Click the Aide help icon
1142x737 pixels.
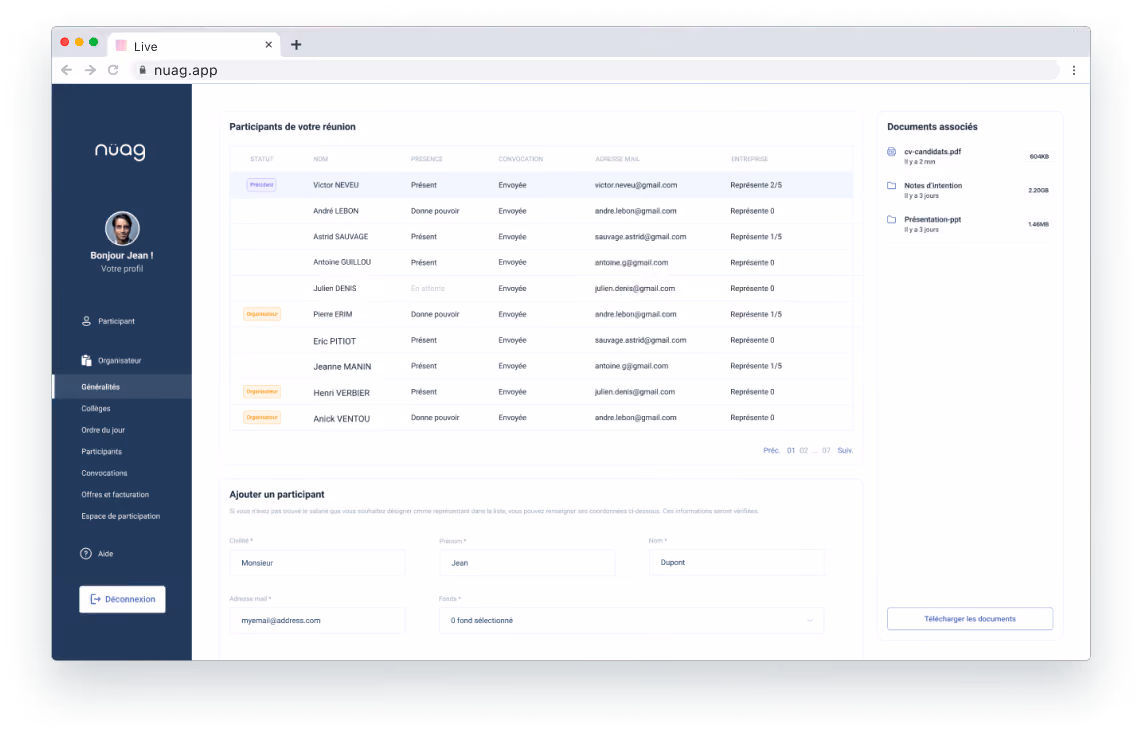coord(86,553)
